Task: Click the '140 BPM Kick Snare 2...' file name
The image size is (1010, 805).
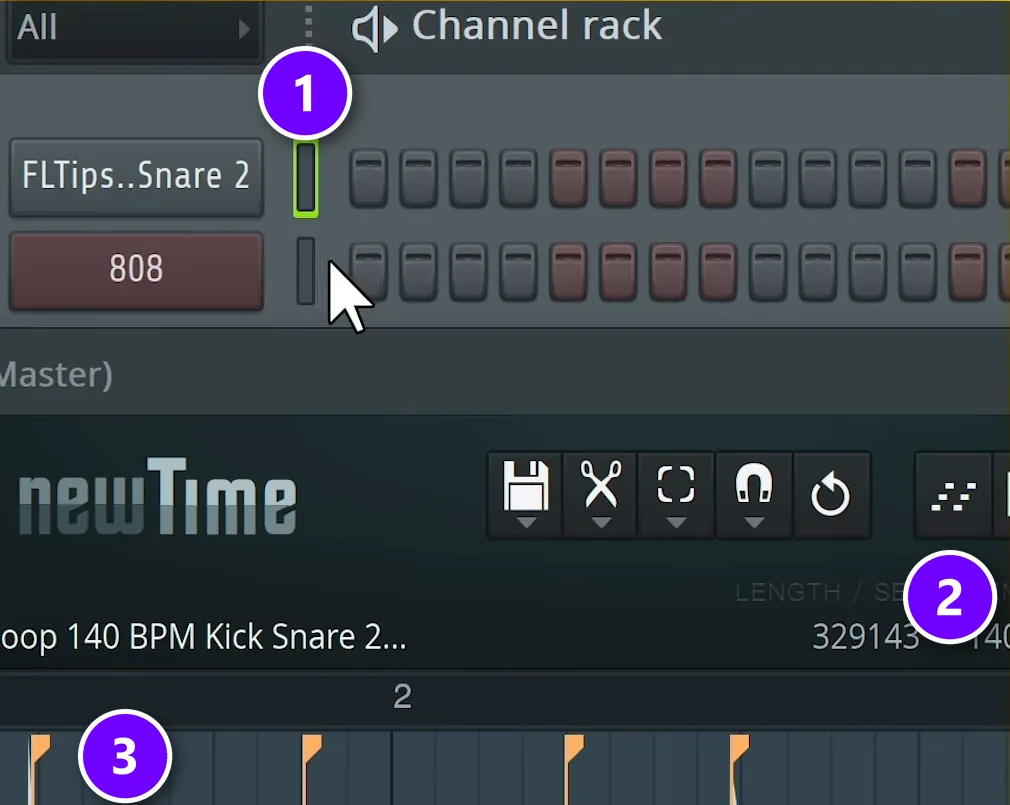Action: pyautogui.click(x=236, y=637)
